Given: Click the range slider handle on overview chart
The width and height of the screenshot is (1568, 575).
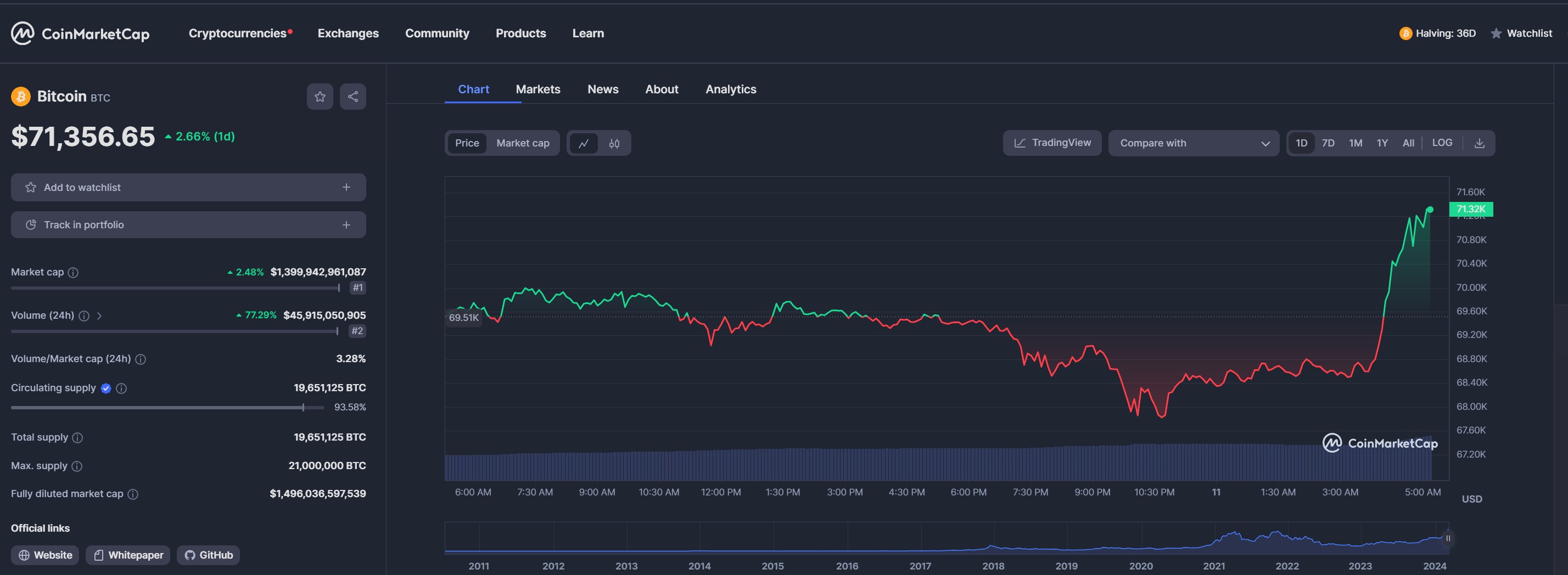Looking at the screenshot, I should [1447, 538].
